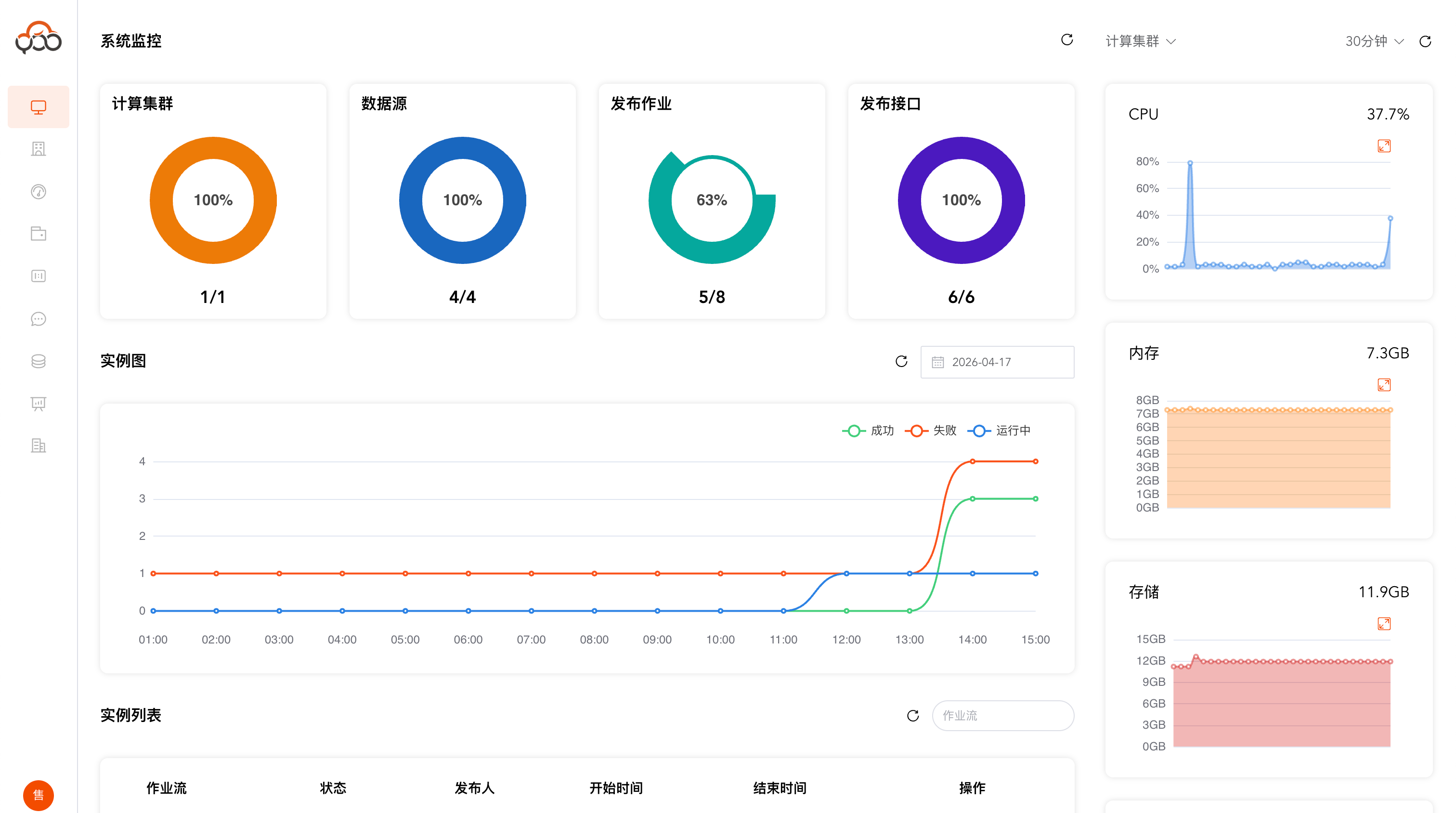Open the building icon in sidebar
Viewport: 1456px width, 813px height.
point(39,149)
